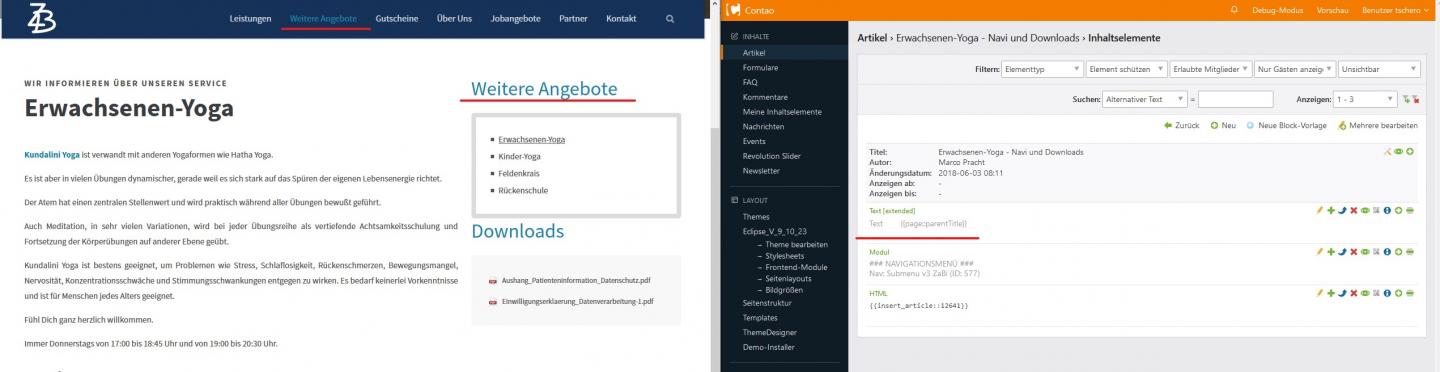
Task: Edit the HTML element with pencil icon
Action: point(1319,292)
